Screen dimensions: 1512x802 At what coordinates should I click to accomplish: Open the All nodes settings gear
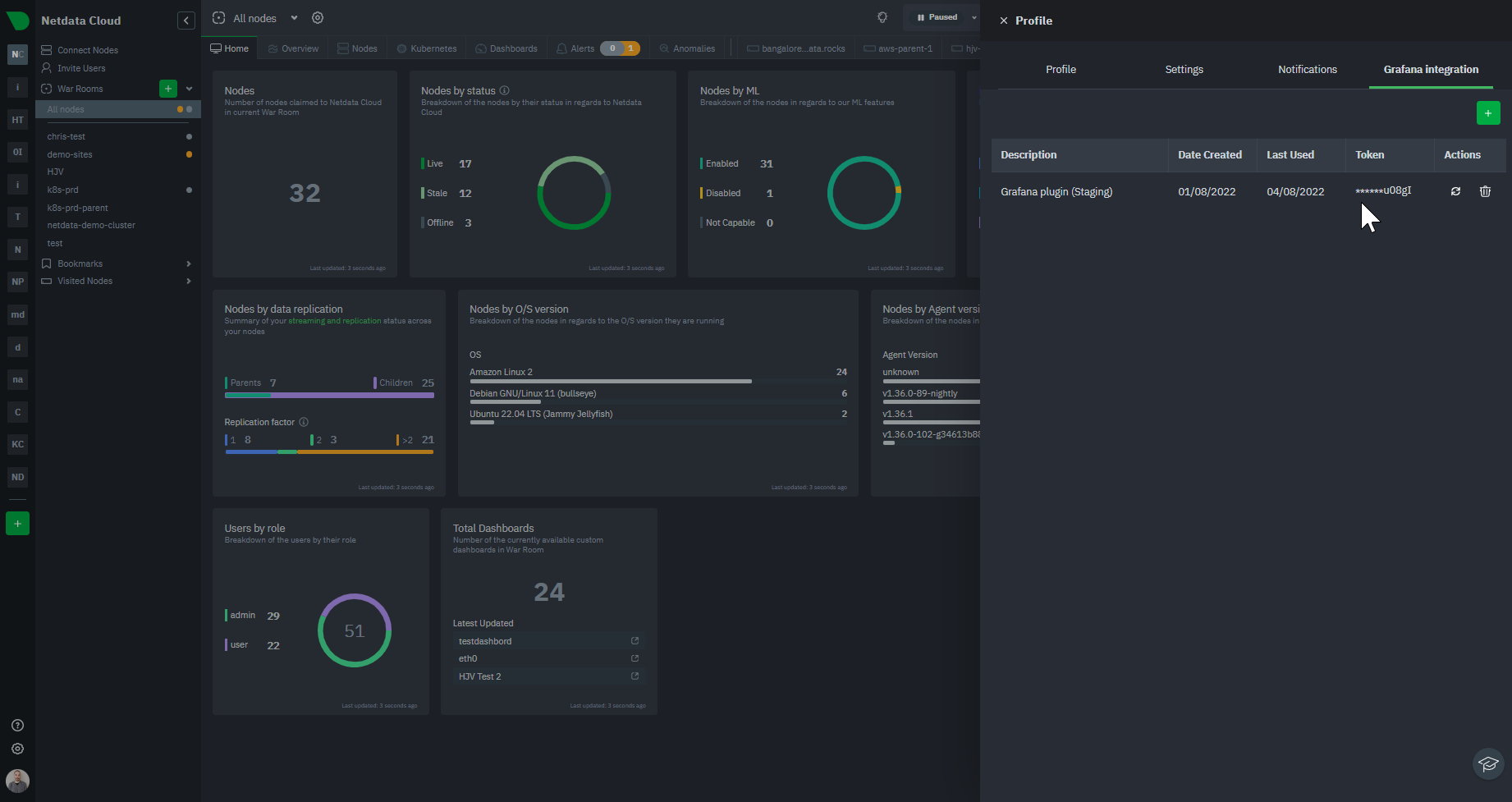click(x=318, y=18)
